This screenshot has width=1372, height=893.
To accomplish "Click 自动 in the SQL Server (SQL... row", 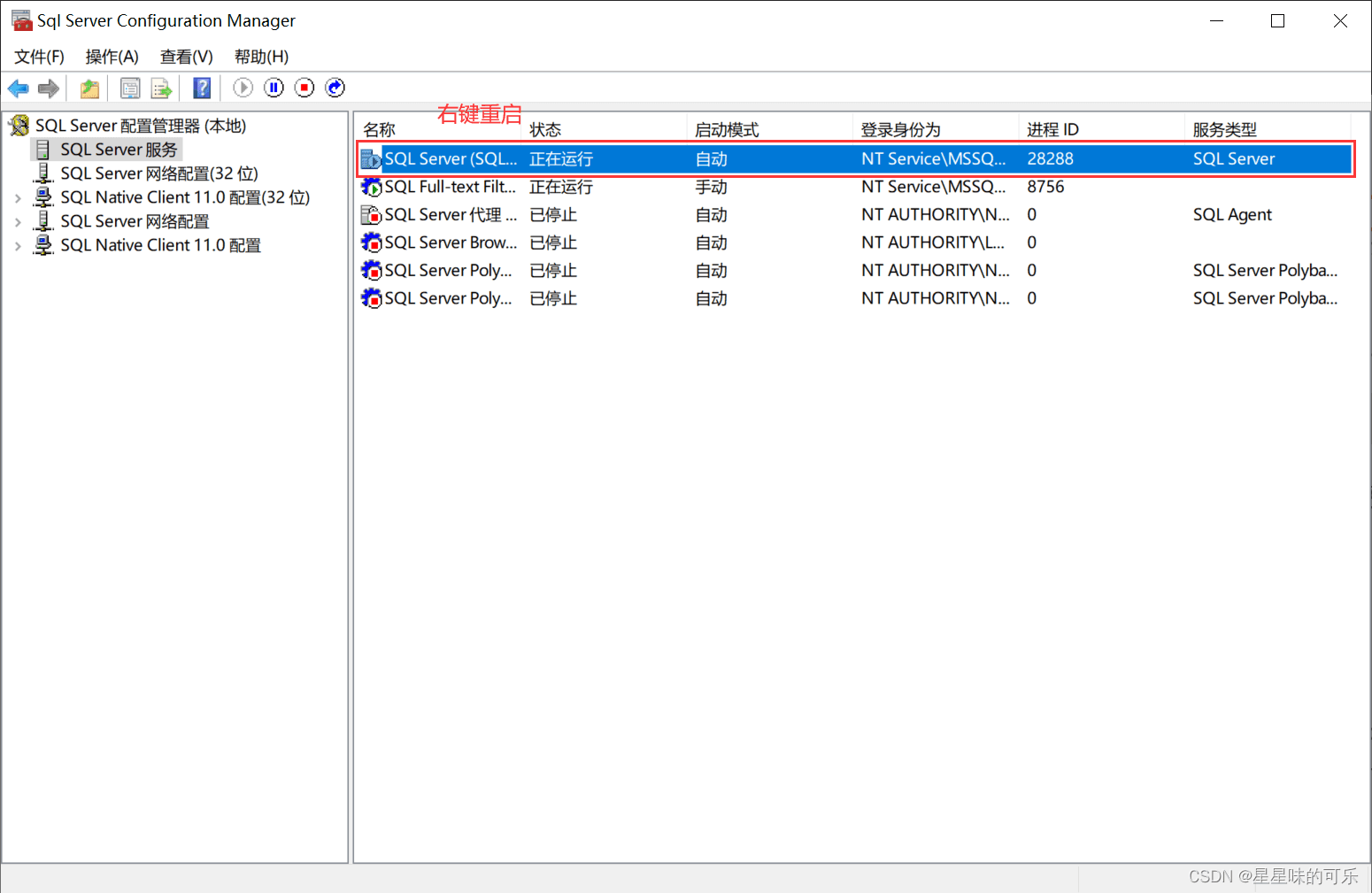I will [711, 159].
